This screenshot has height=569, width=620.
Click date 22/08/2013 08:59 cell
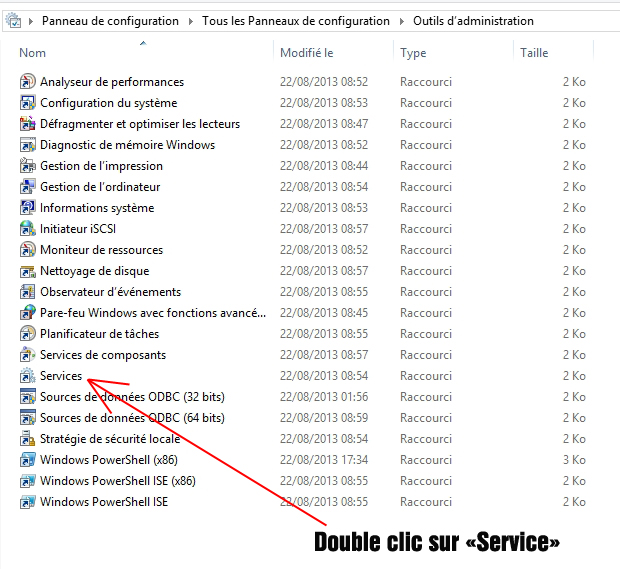(324, 418)
